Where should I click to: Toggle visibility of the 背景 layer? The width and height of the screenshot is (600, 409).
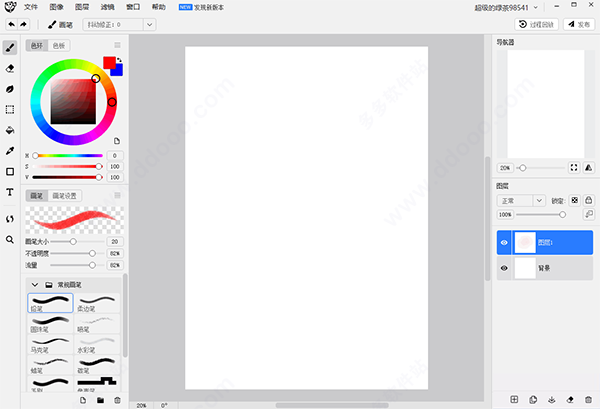(504, 268)
